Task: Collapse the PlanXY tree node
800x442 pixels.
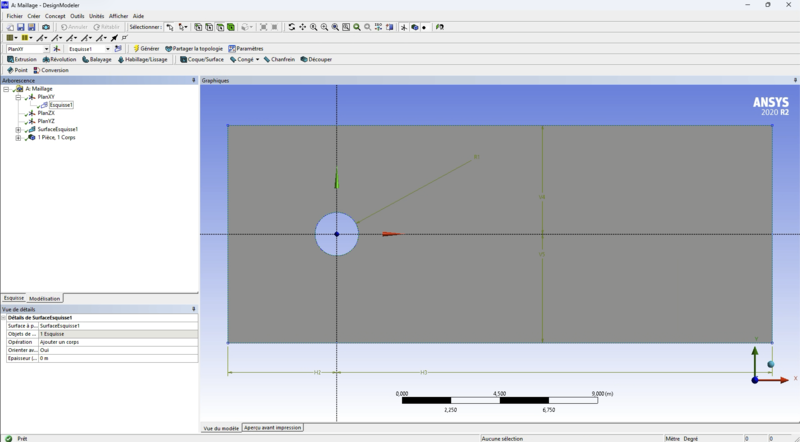Action: (x=18, y=97)
